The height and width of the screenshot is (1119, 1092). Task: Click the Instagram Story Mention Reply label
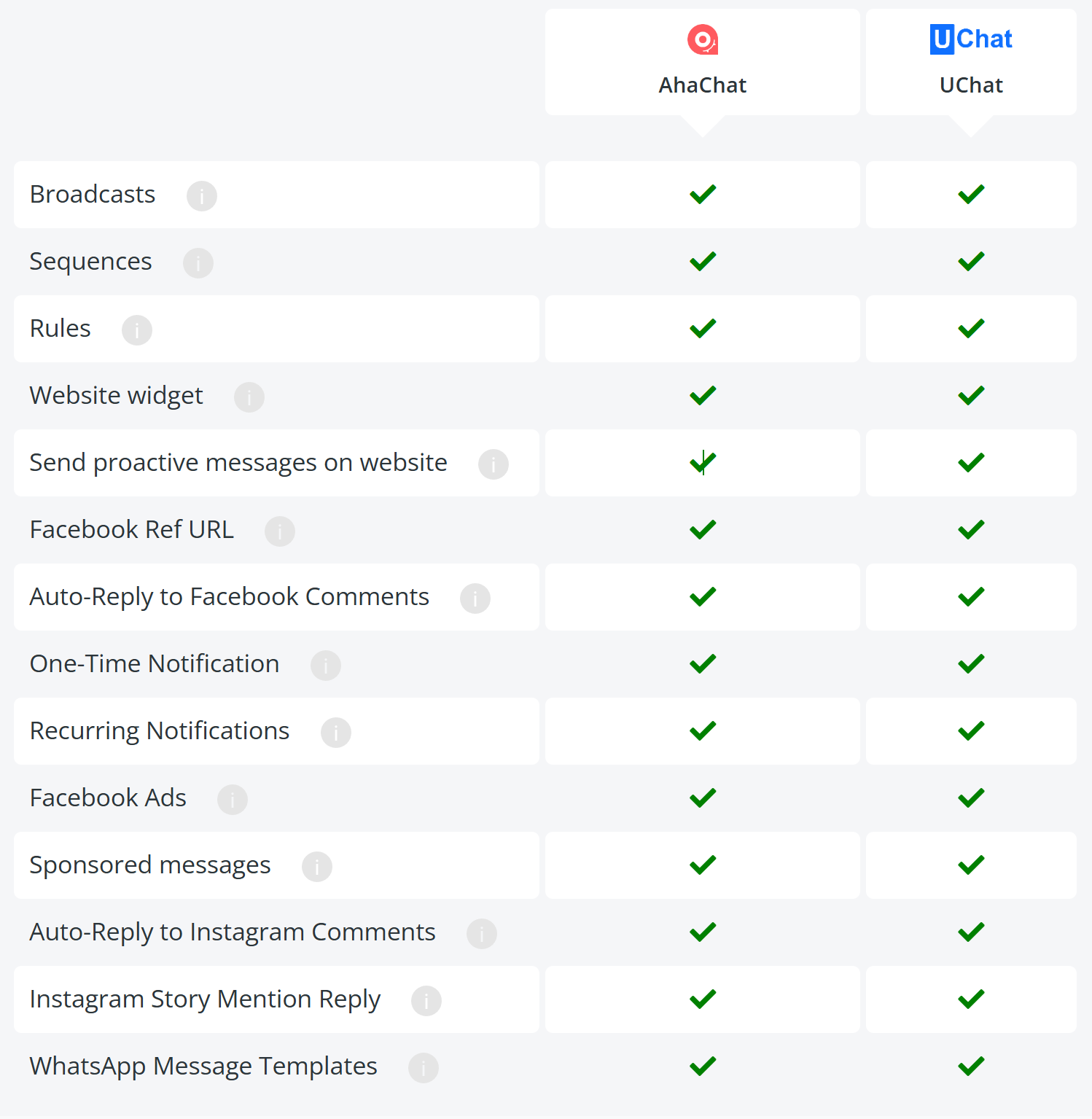205,999
